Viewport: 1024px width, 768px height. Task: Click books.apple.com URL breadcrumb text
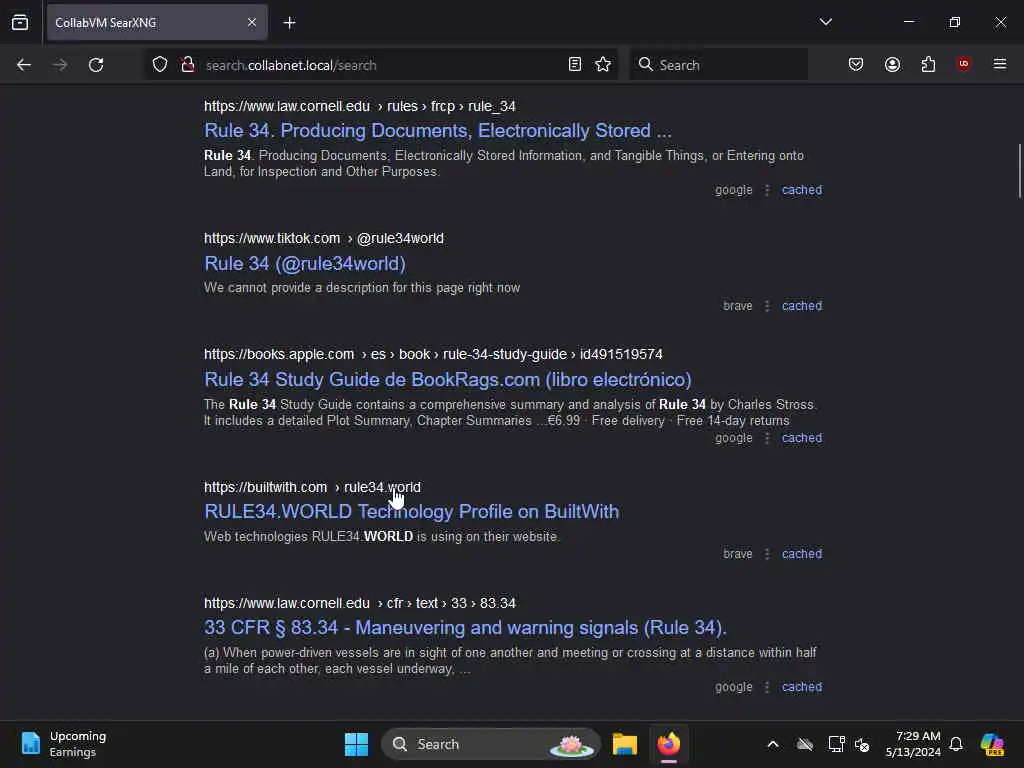coord(433,354)
